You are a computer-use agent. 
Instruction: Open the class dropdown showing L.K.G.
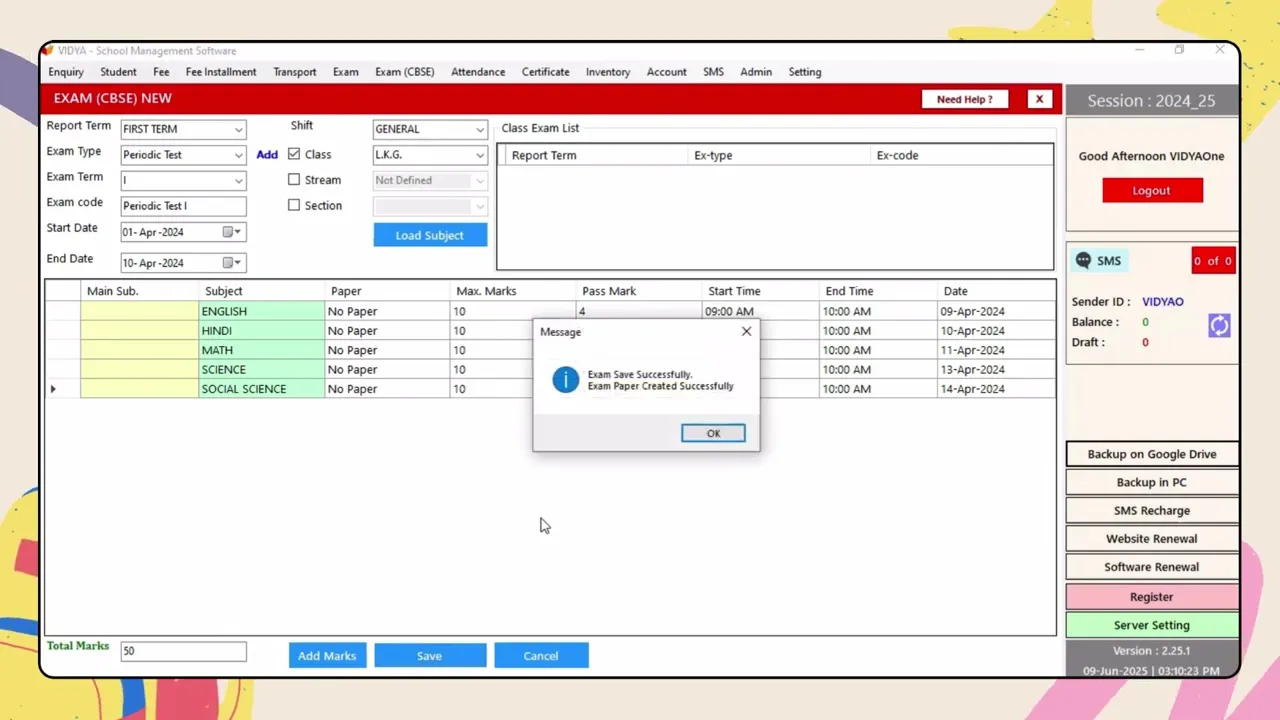click(430, 155)
